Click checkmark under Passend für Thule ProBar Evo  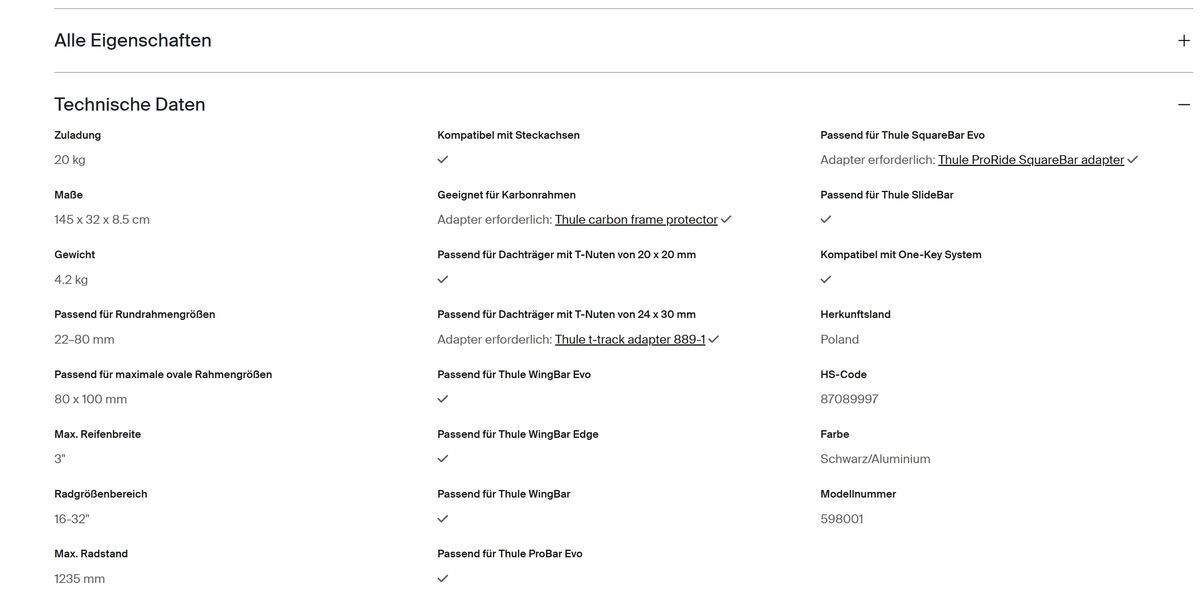pyautogui.click(x=443, y=579)
